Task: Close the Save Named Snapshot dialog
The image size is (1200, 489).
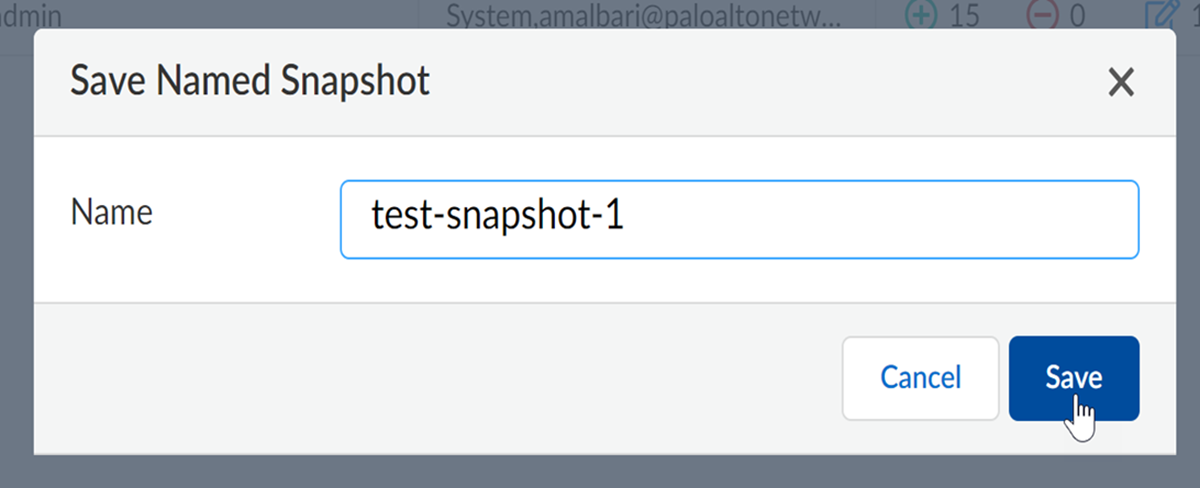Action: [1121, 83]
